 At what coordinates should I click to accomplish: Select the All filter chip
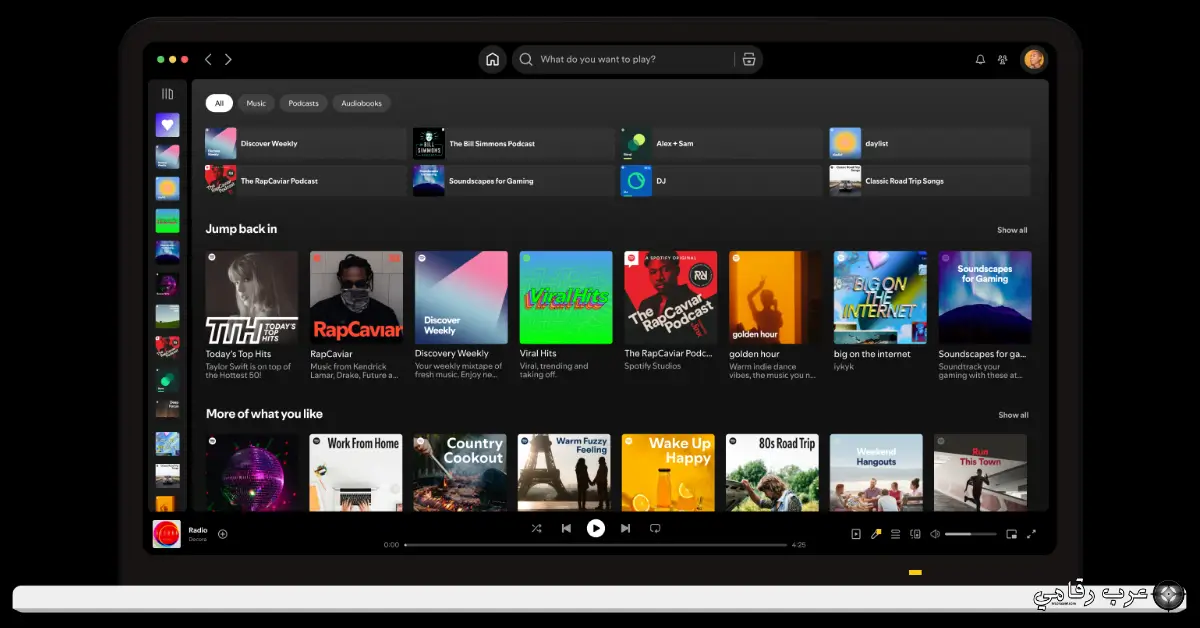click(x=219, y=103)
